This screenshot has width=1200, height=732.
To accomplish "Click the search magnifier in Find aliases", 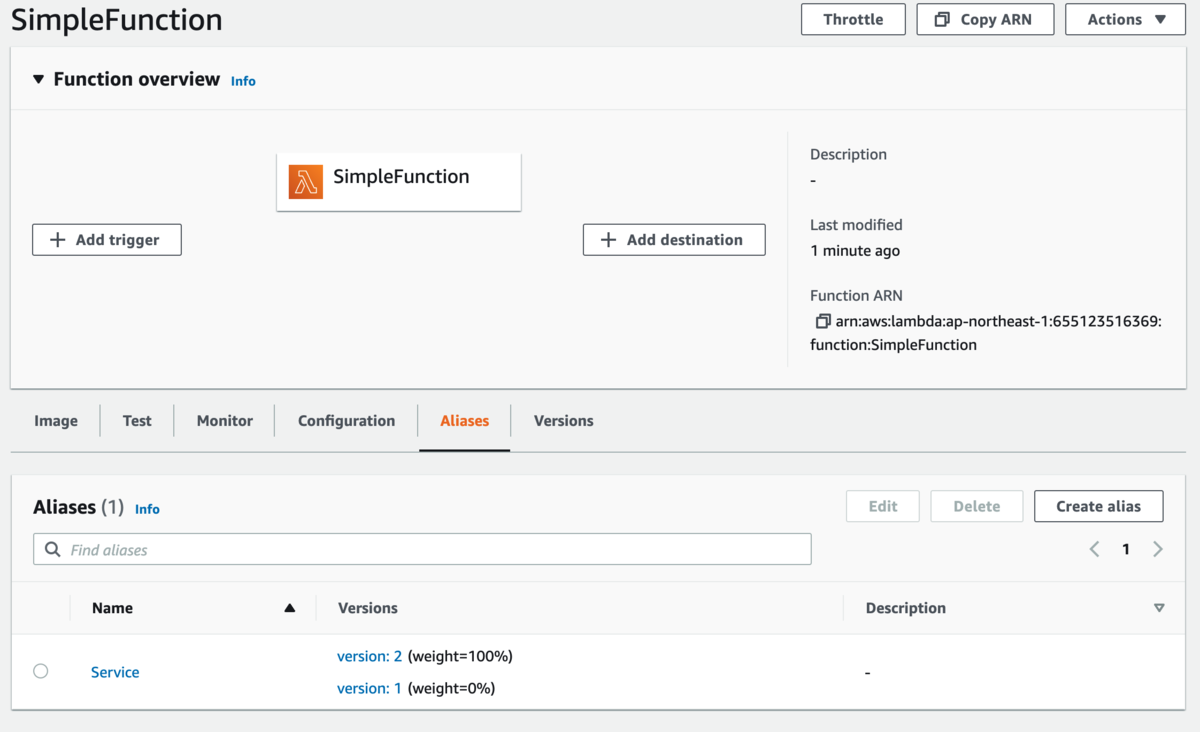I will point(53,549).
